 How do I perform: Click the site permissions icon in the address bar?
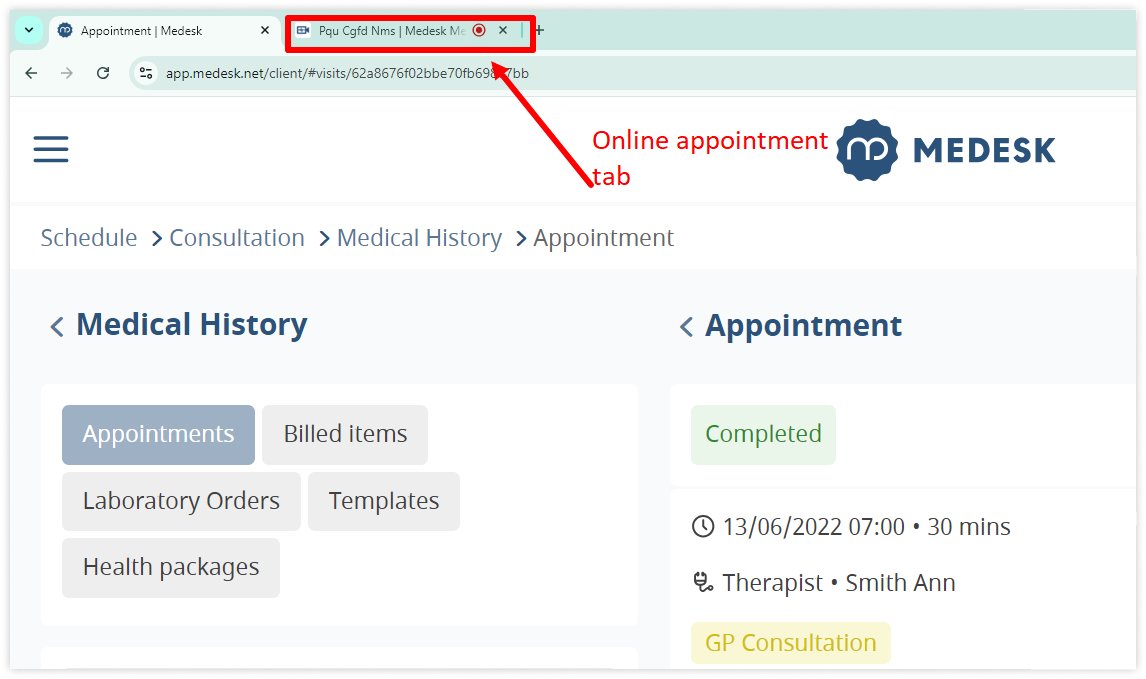click(x=145, y=72)
